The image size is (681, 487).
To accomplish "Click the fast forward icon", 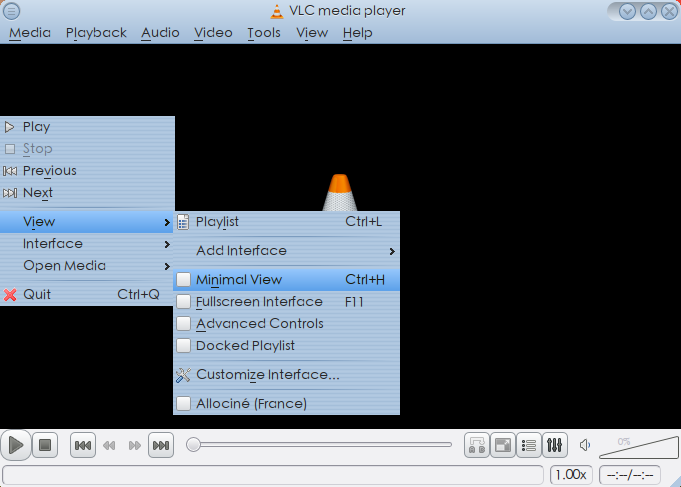I will (x=135, y=445).
